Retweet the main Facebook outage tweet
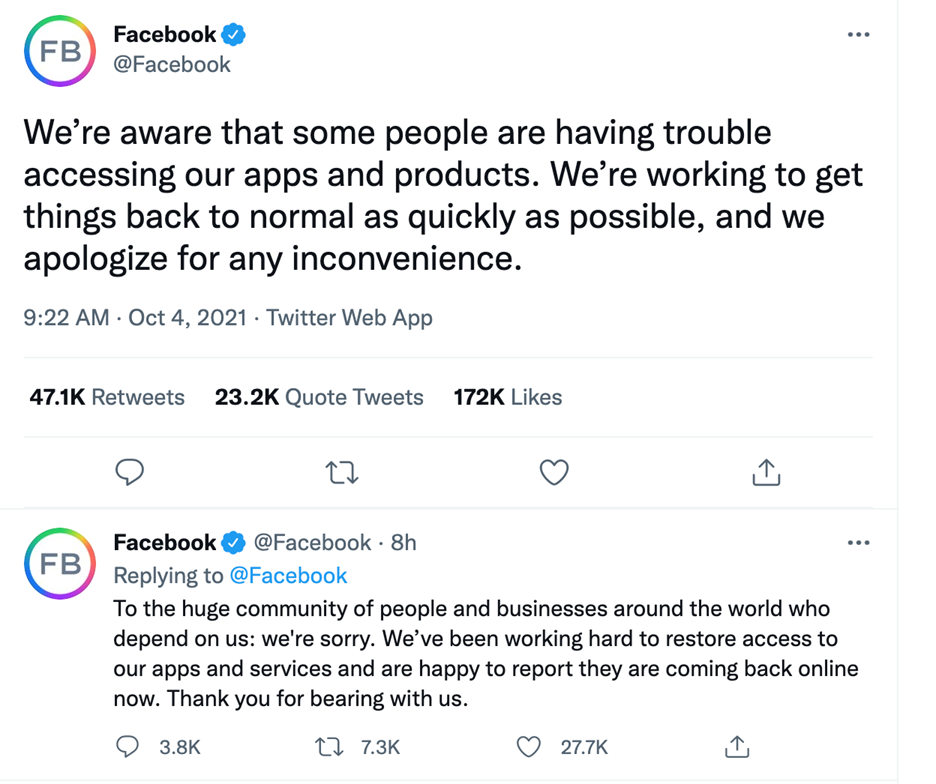 [x=342, y=472]
